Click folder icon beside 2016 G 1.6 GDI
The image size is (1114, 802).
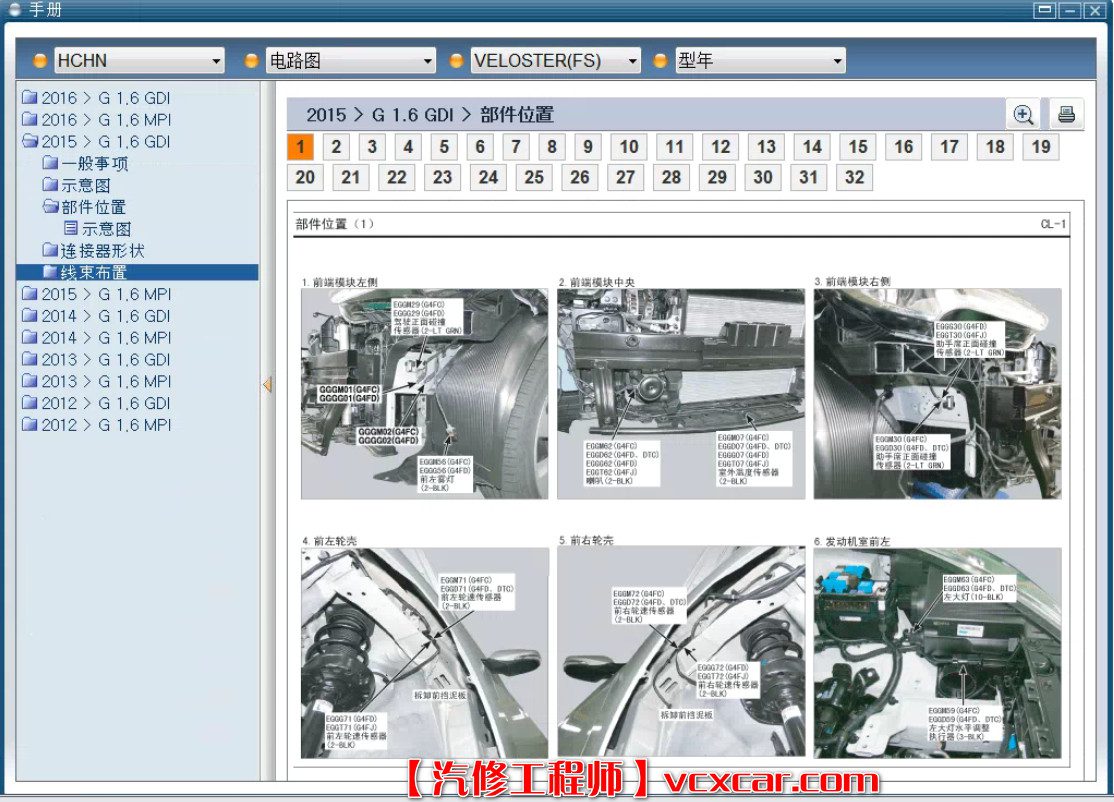click(x=29, y=98)
